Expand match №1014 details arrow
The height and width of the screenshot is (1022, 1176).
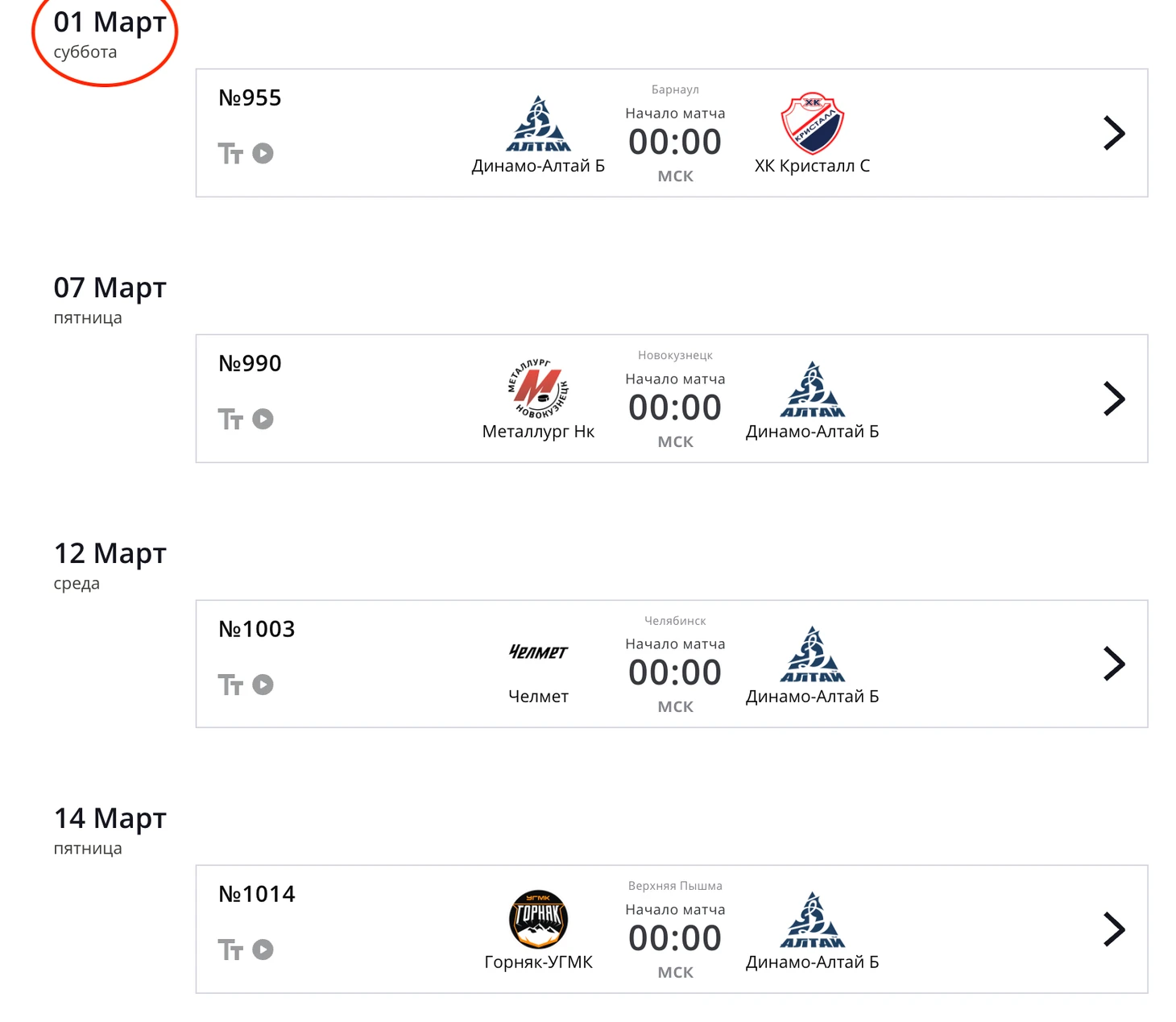(x=1113, y=929)
